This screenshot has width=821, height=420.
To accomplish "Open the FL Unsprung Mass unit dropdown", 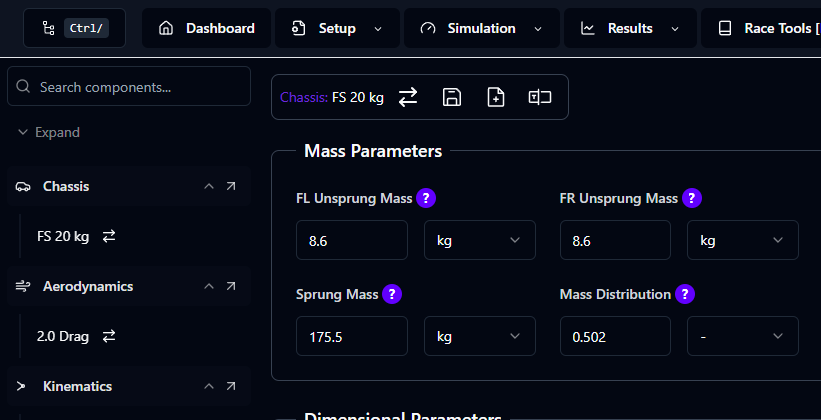I will [479, 241].
